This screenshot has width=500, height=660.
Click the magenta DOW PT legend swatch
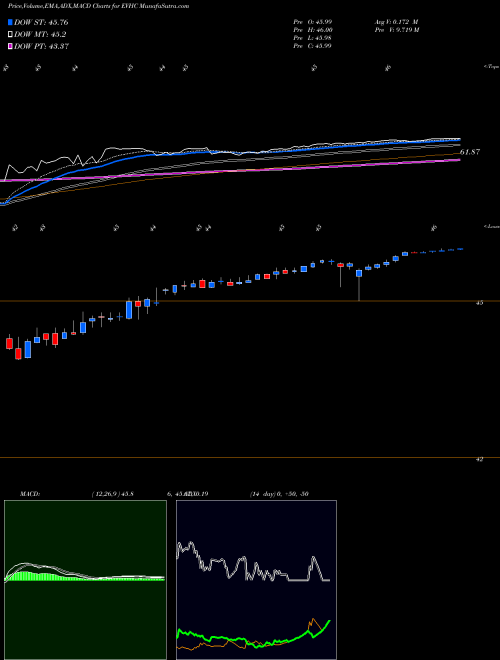(x=10, y=46)
